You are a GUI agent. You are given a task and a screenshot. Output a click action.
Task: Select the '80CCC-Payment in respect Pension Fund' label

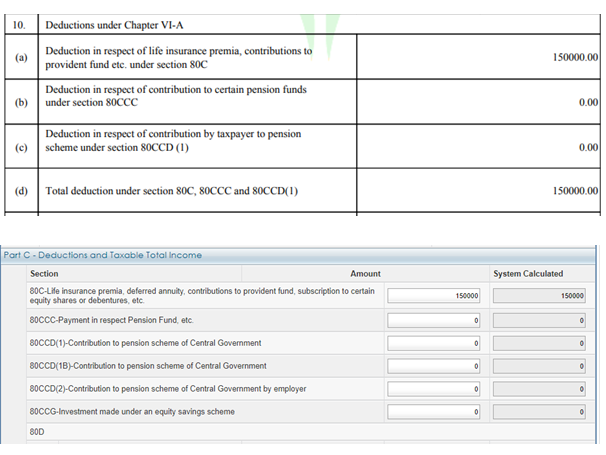[x=112, y=320]
